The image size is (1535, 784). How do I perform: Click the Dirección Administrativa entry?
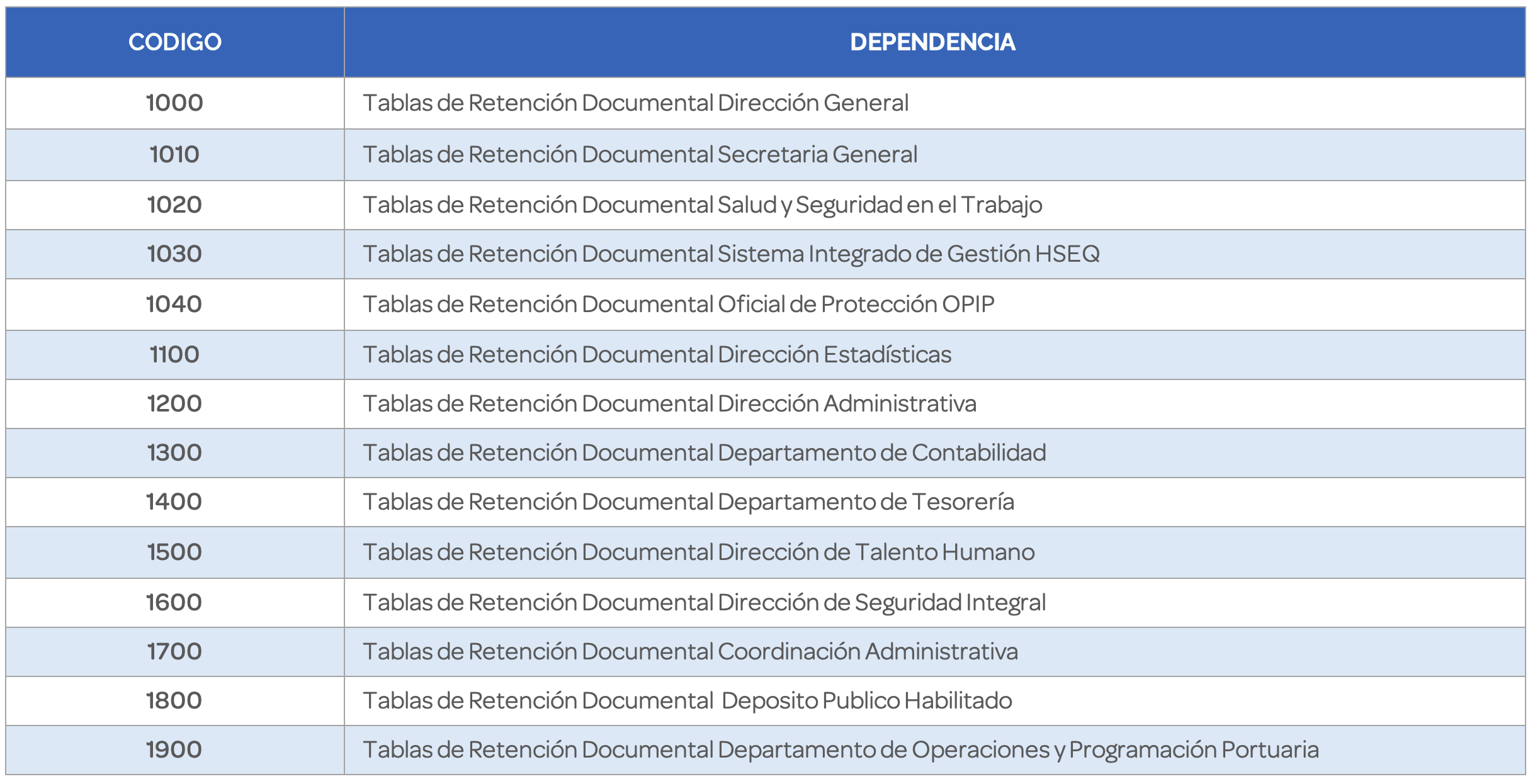click(x=670, y=404)
